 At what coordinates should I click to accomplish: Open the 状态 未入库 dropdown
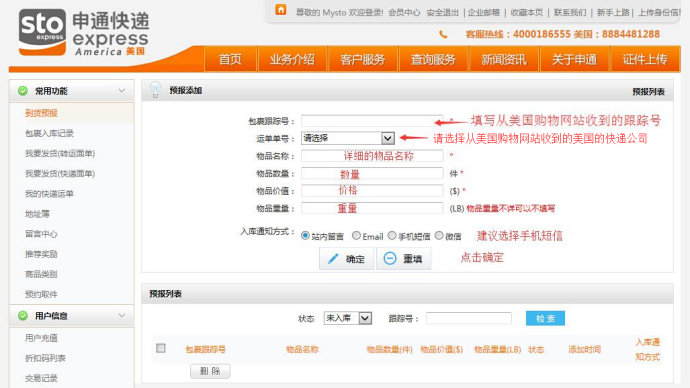348,318
